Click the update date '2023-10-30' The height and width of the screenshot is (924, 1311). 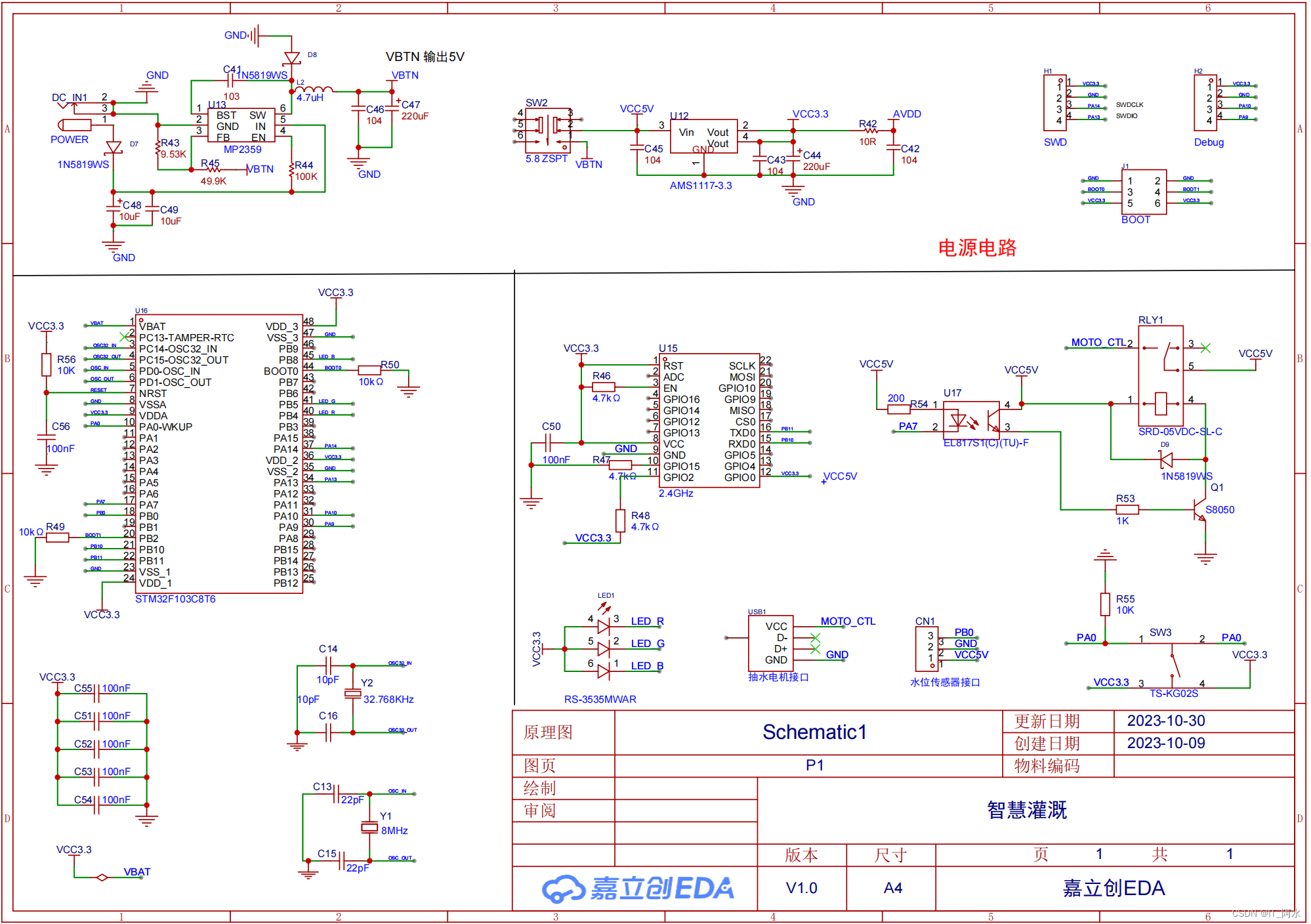click(1166, 721)
